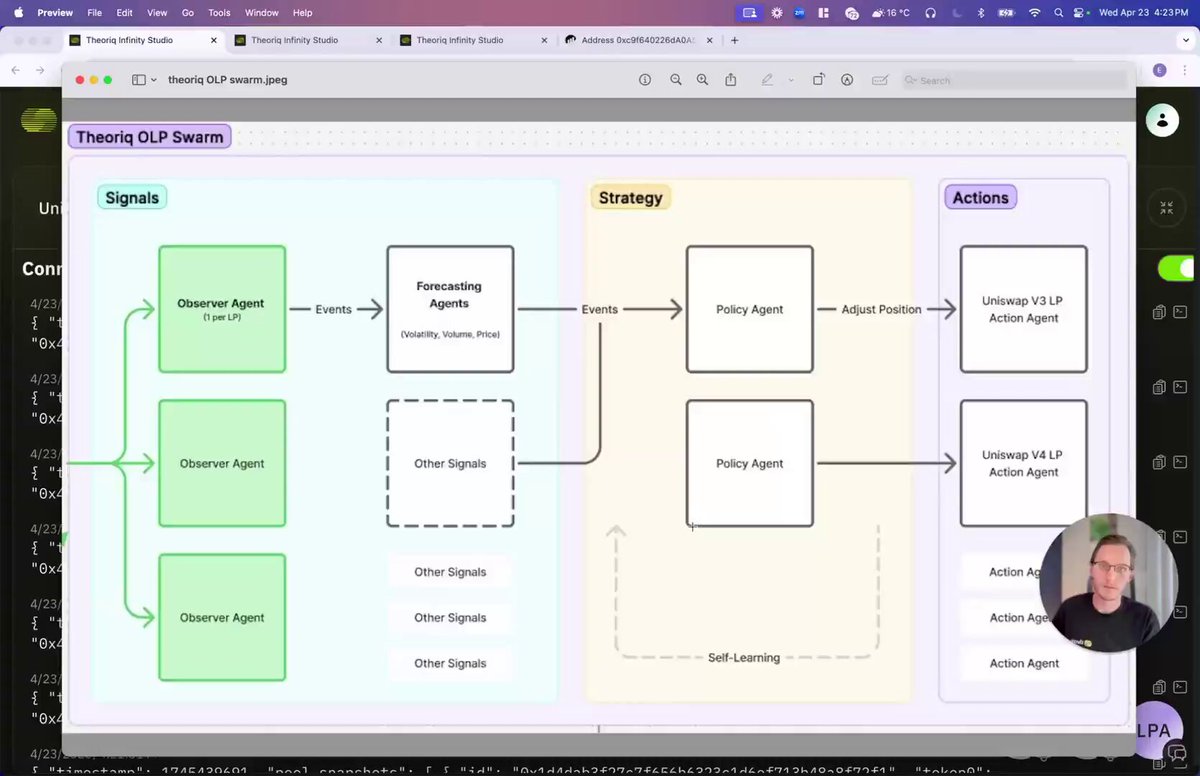Click the dashed-border Other Signals box

click(450, 463)
